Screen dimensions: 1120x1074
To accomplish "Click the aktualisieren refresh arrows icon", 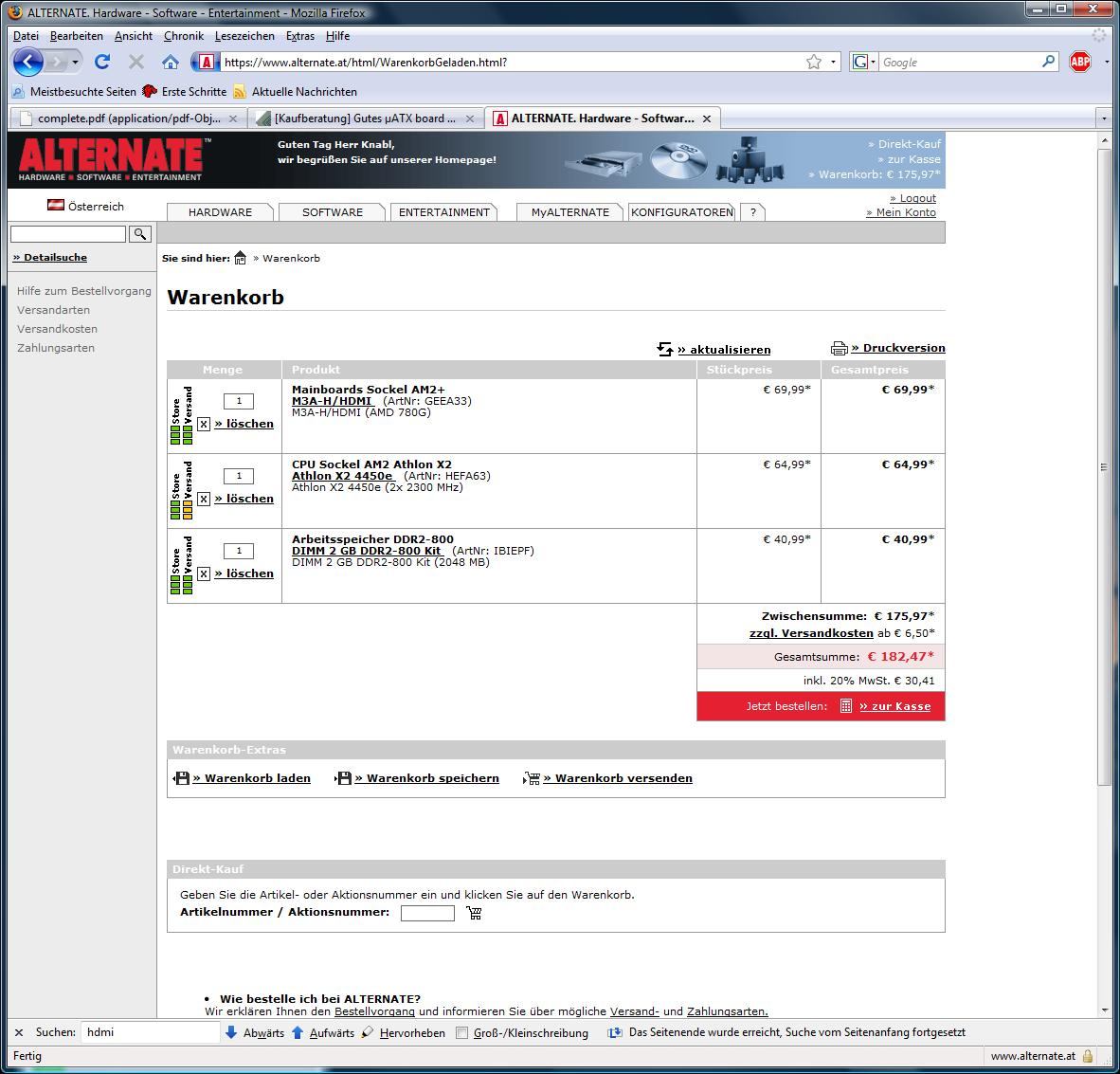I will pyautogui.click(x=665, y=349).
